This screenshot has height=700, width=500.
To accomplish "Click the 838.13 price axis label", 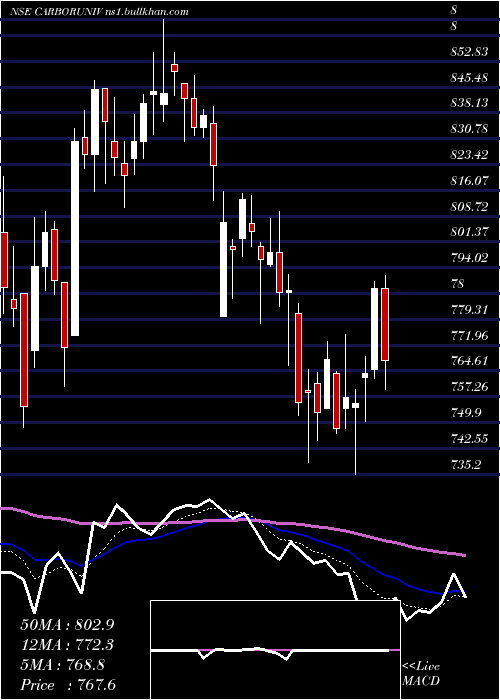I will 469,103.
